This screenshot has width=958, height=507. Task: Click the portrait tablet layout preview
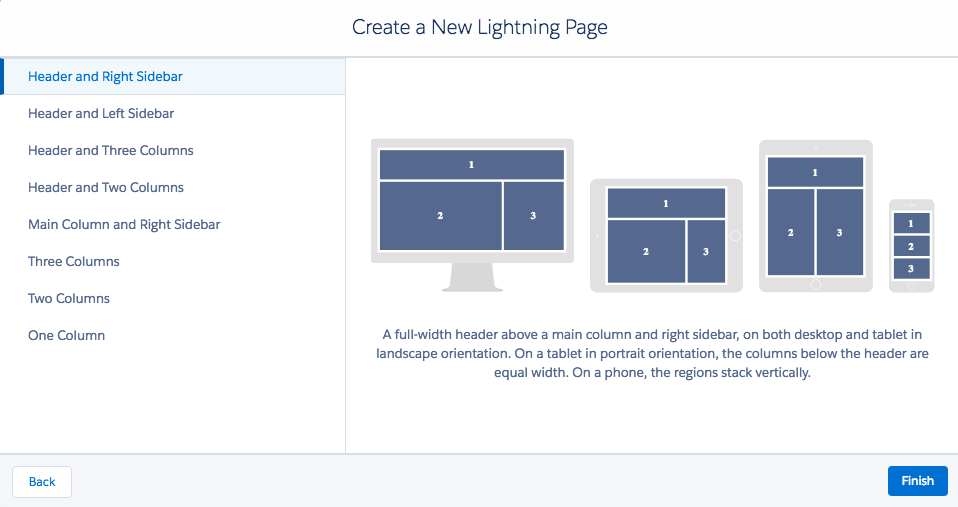816,216
